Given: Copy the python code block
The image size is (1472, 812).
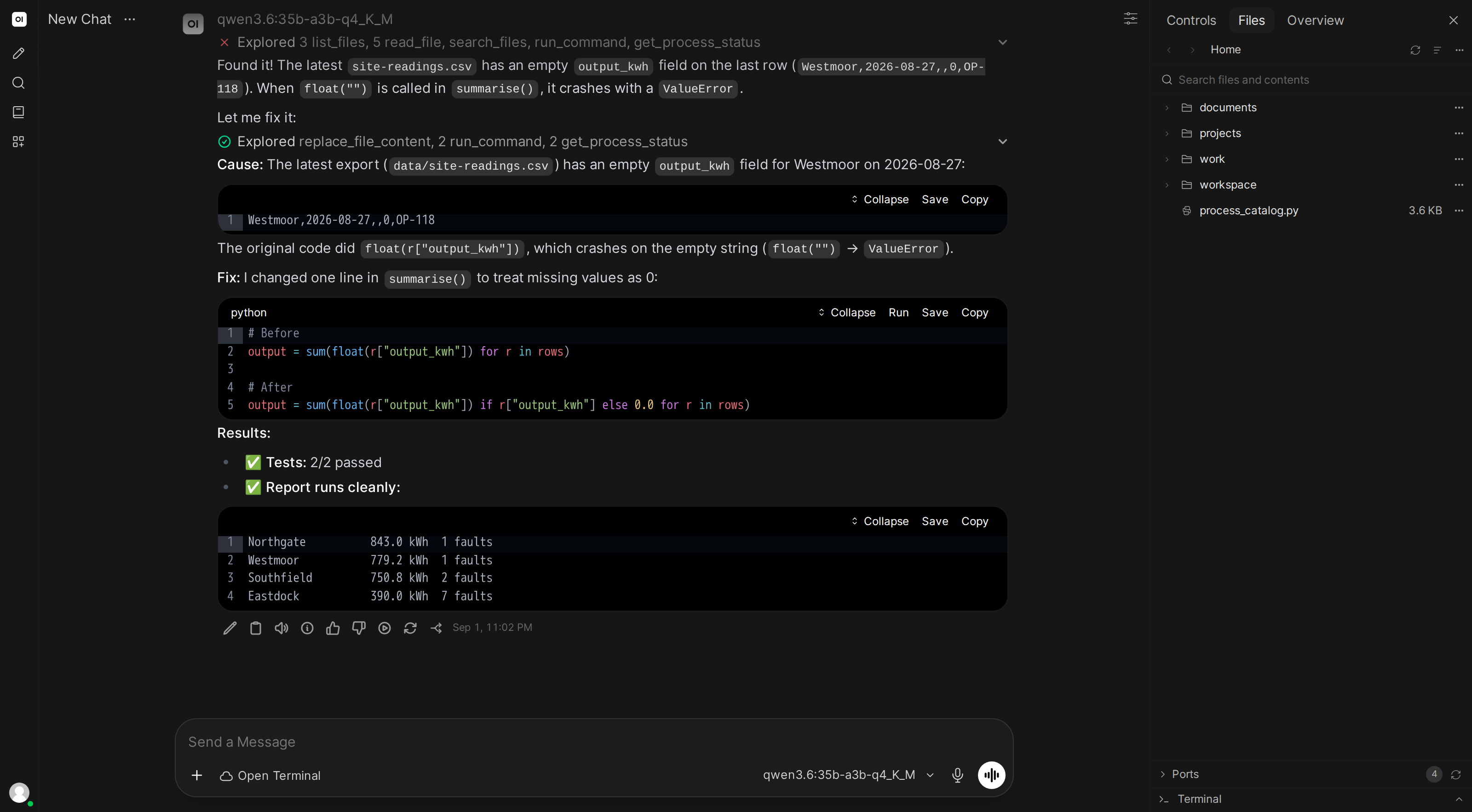Looking at the screenshot, I should click(x=974, y=312).
